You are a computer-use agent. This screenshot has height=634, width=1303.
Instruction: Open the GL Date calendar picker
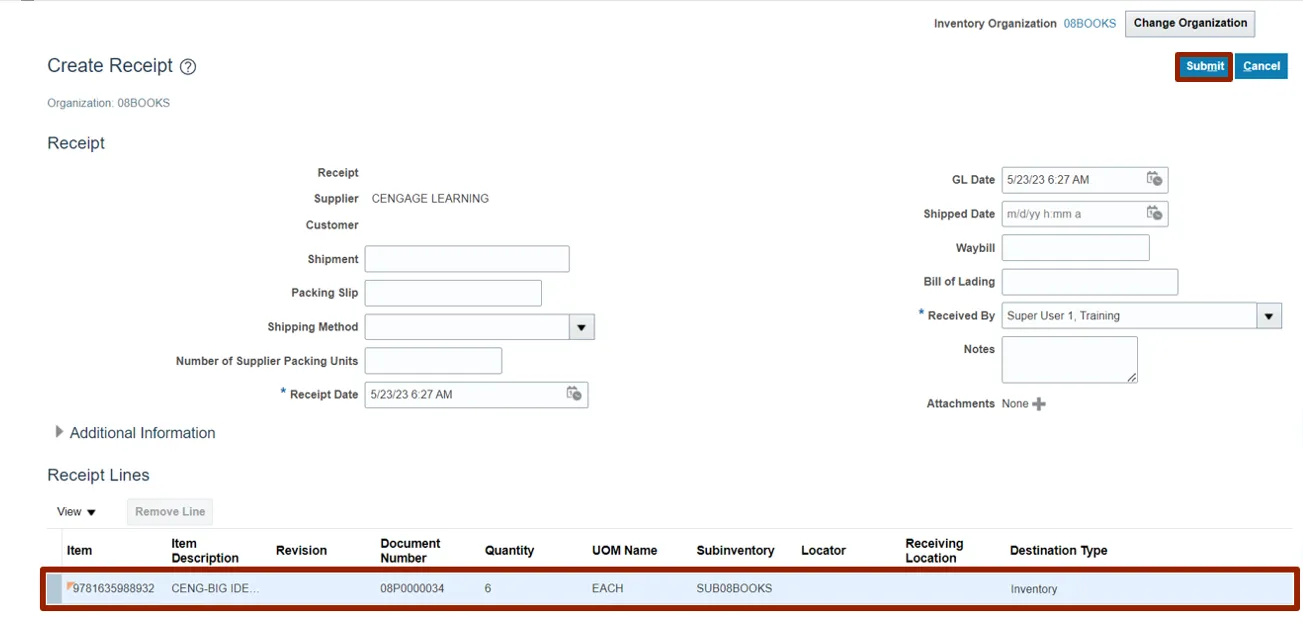tap(1154, 179)
